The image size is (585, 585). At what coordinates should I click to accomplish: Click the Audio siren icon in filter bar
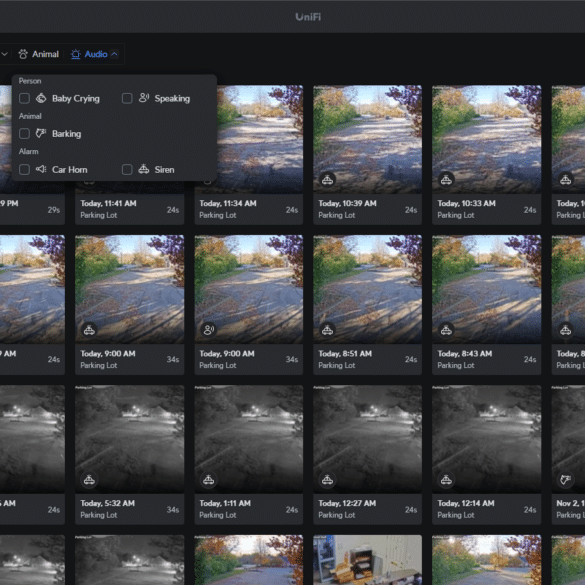[75, 54]
